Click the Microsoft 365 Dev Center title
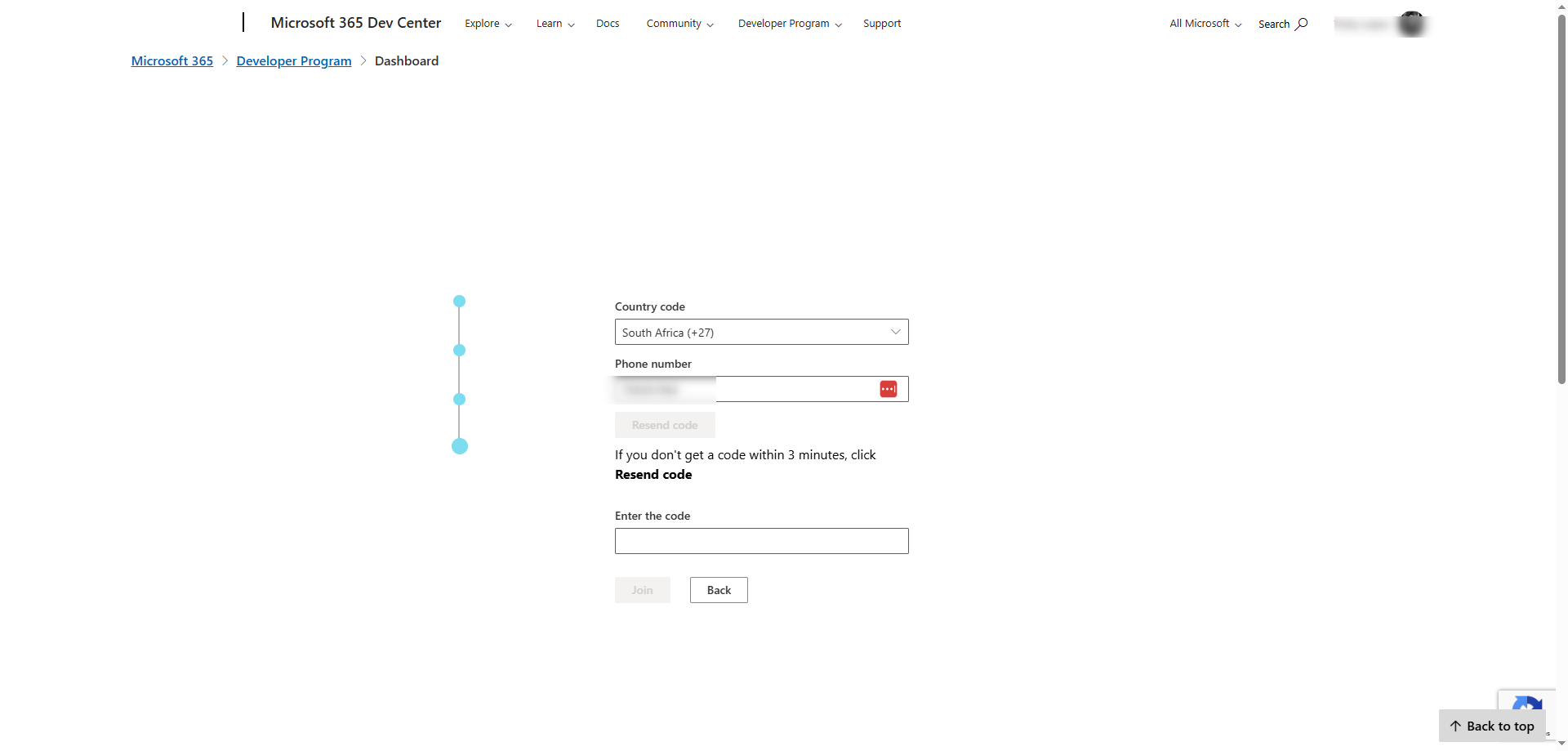1568x751 pixels. click(x=356, y=23)
